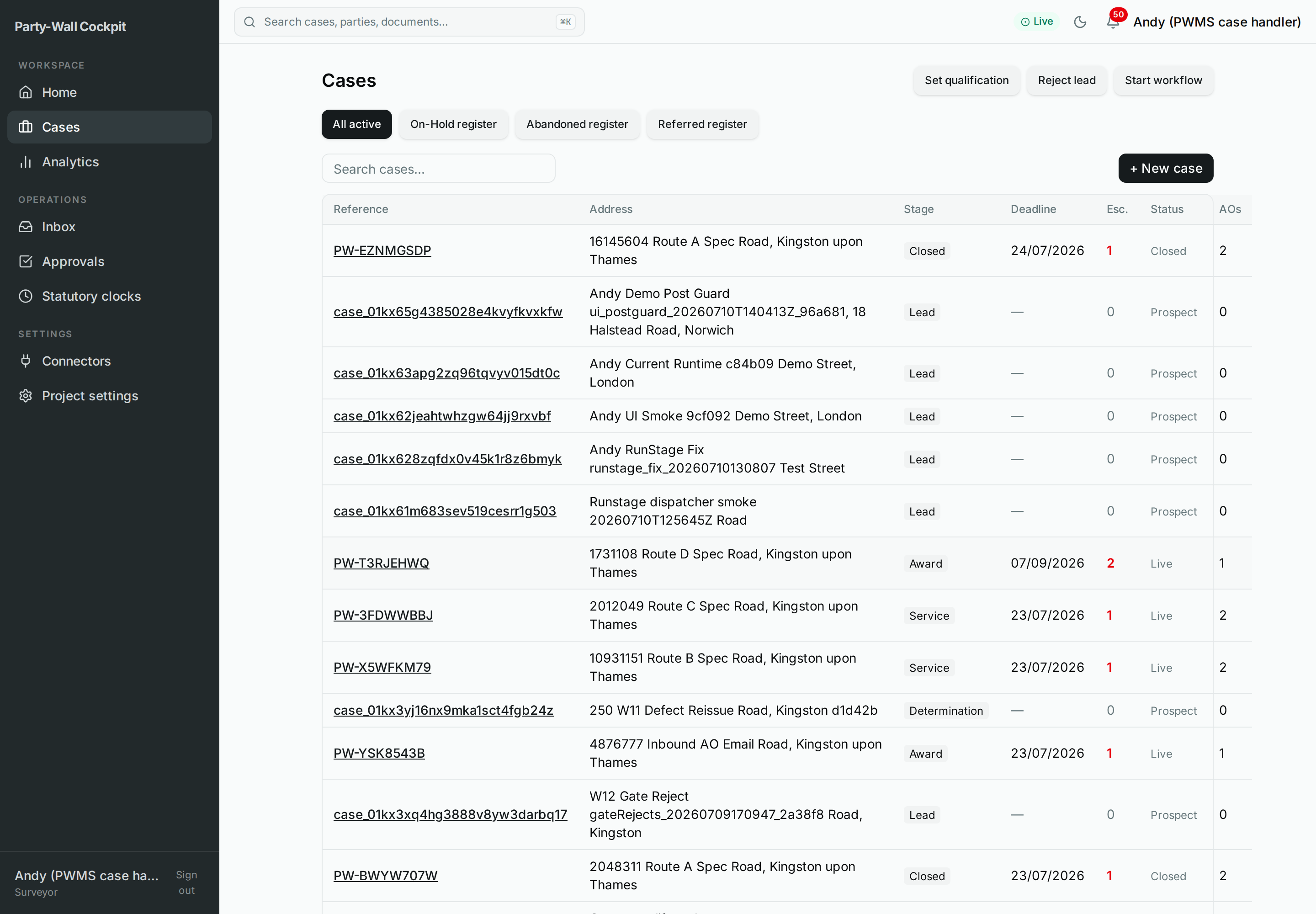Open case case_01kx3yj16nx9mka1sct4fgb24z
The height and width of the screenshot is (914, 1316).
point(443,710)
